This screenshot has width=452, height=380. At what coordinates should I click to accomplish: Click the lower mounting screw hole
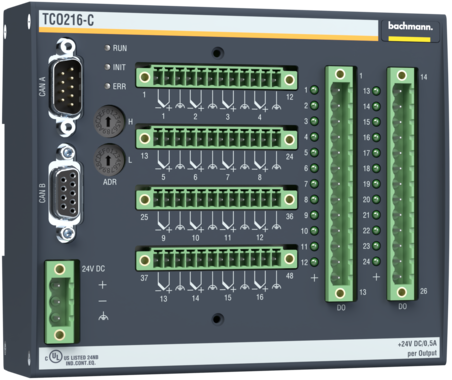pos(217,319)
